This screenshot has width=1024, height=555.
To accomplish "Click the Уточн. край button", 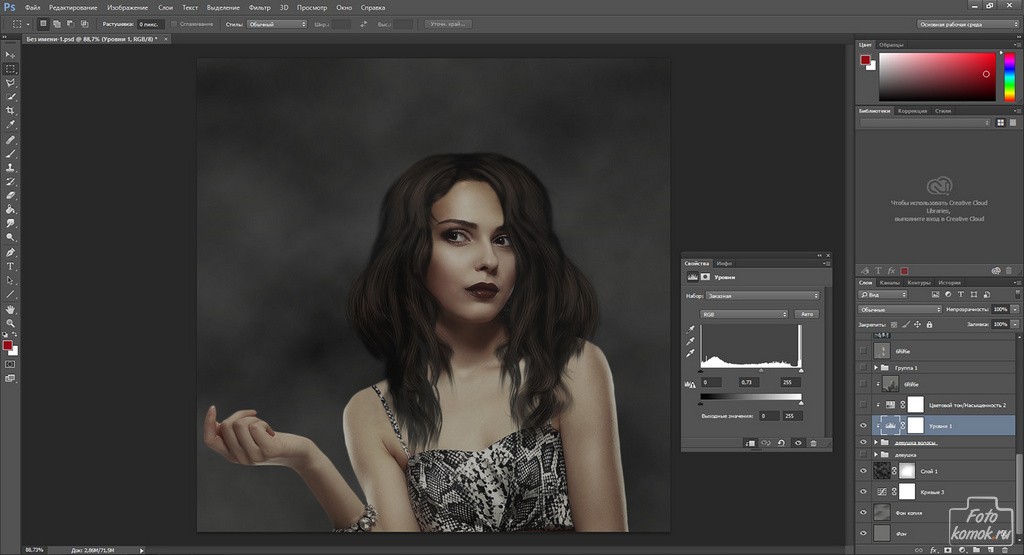I will [x=448, y=24].
